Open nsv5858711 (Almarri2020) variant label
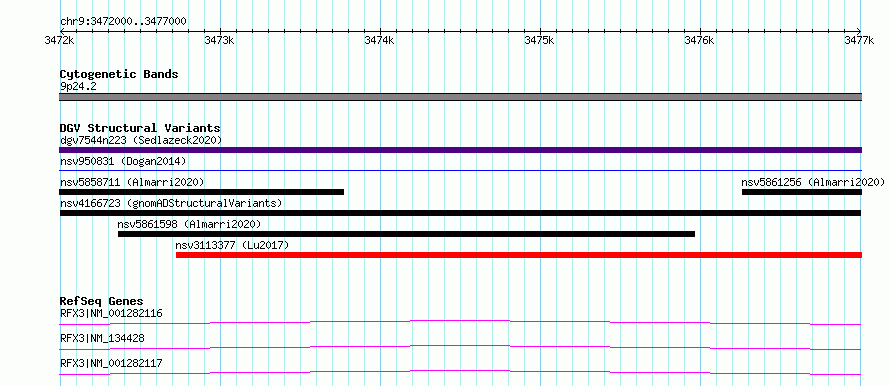 (x=132, y=182)
